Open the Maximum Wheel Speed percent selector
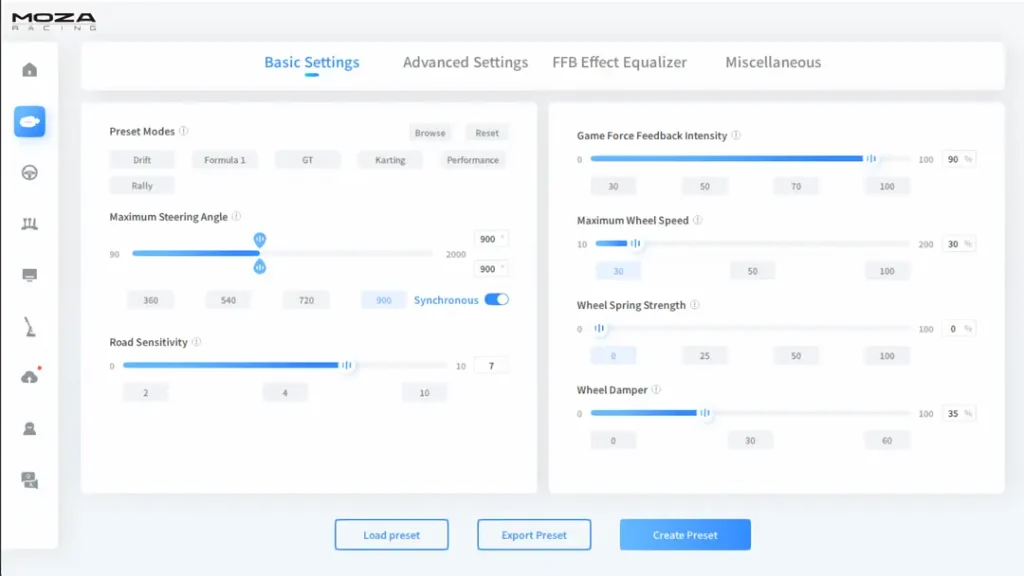This screenshot has height=576, width=1024. point(956,243)
